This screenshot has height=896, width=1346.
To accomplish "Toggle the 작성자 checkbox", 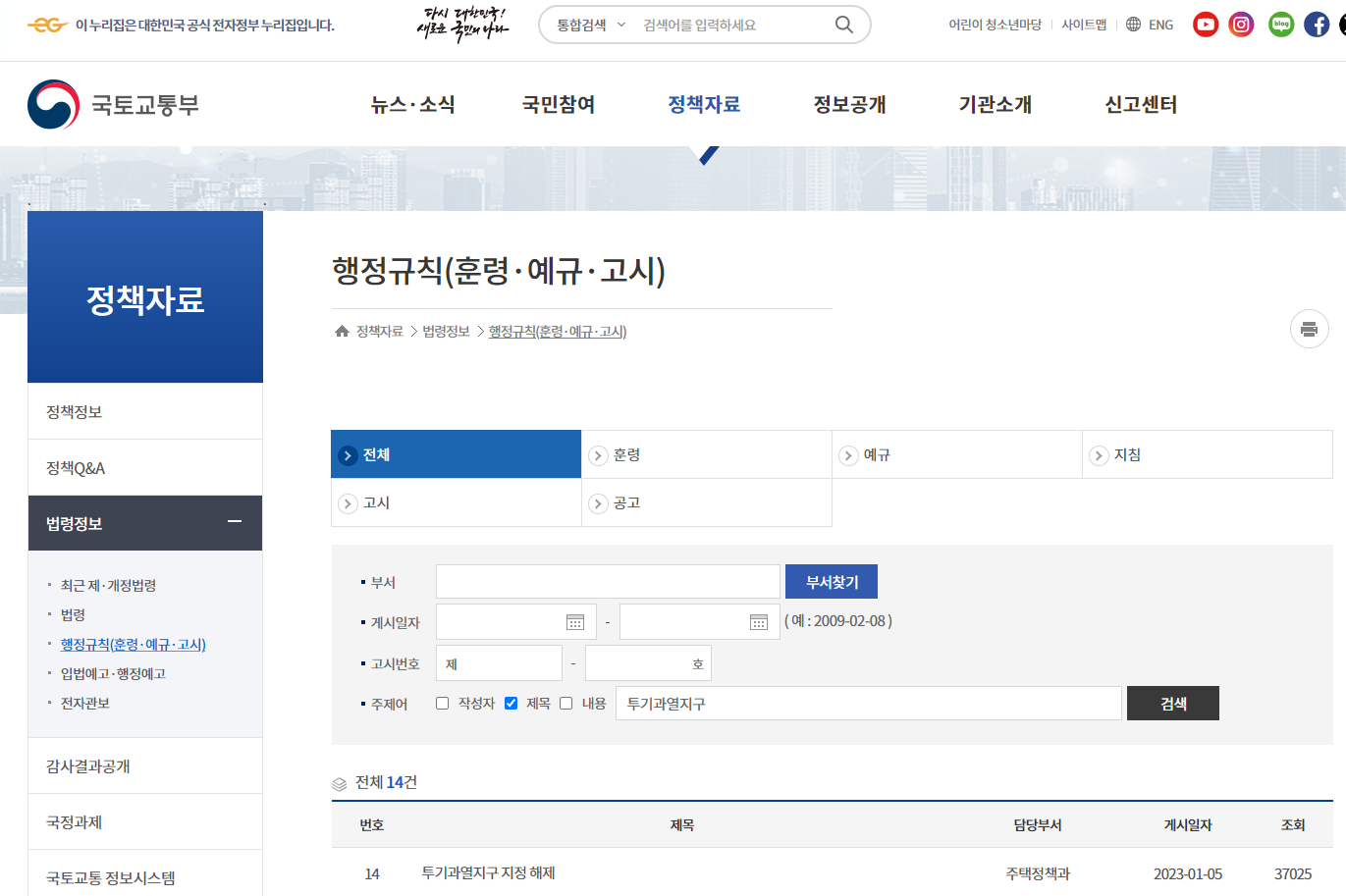I will tap(442, 703).
